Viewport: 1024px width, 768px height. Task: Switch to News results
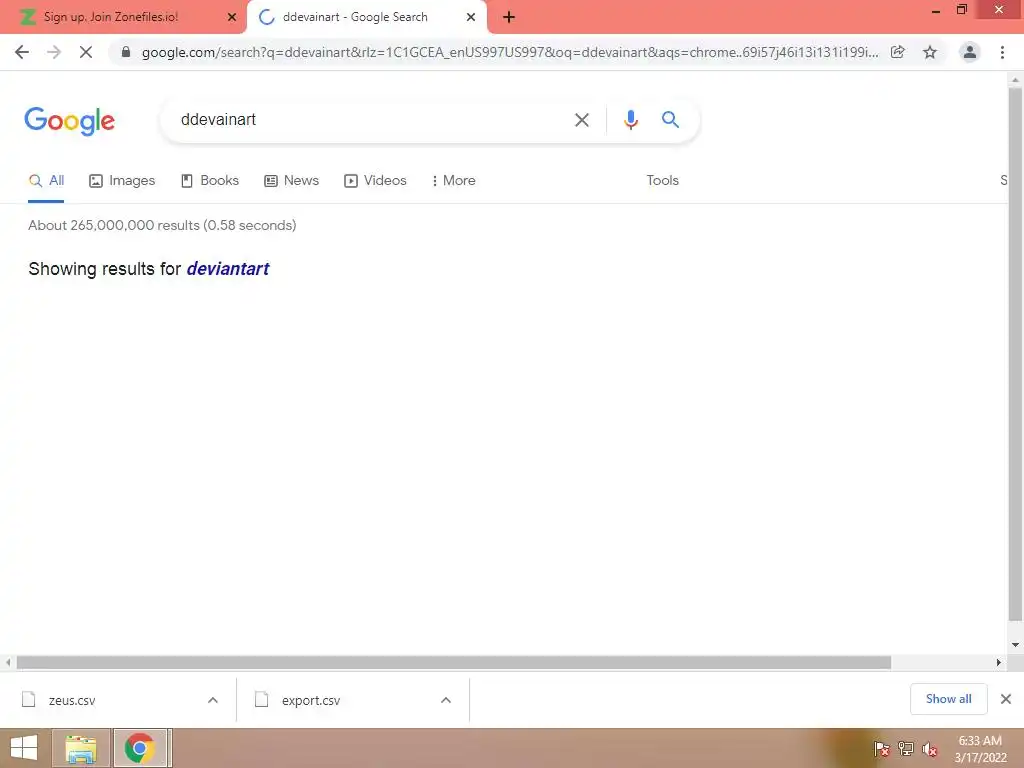[291, 181]
